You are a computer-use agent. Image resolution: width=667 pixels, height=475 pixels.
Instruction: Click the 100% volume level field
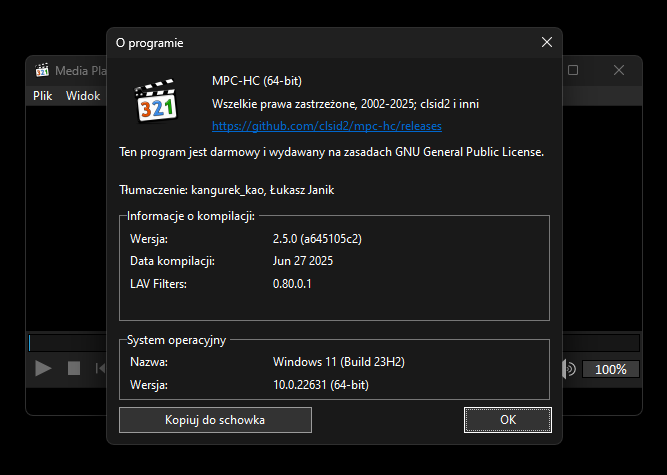pyautogui.click(x=610, y=369)
